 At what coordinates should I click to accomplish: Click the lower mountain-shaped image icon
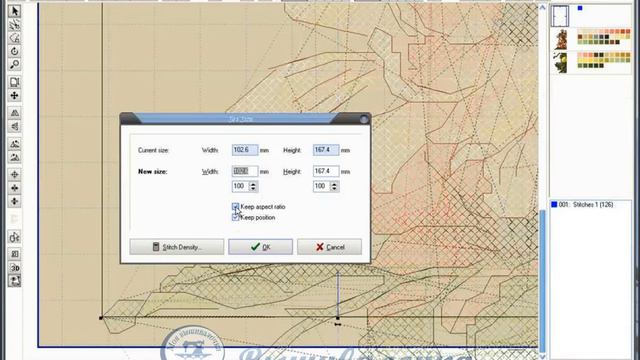coord(14,157)
